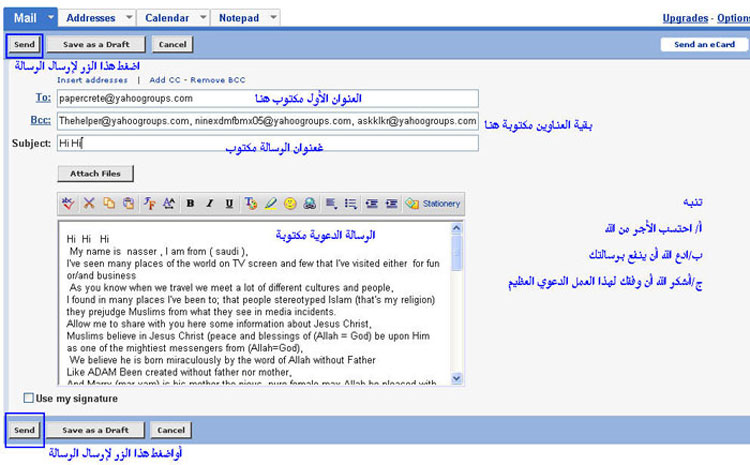Click Send an eCard button
This screenshot has width=750, height=465.
click(x=704, y=44)
